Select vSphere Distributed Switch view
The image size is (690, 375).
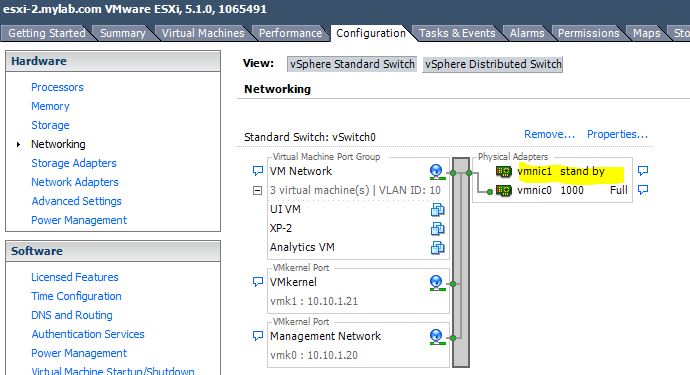pos(493,64)
